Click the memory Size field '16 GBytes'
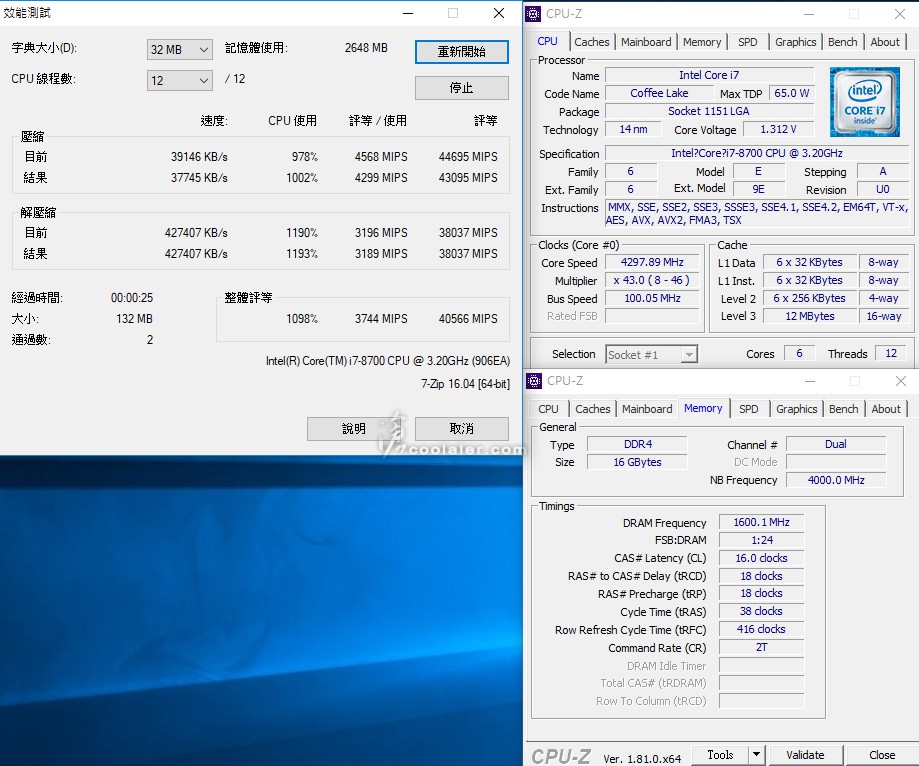 tap(638, 462)
